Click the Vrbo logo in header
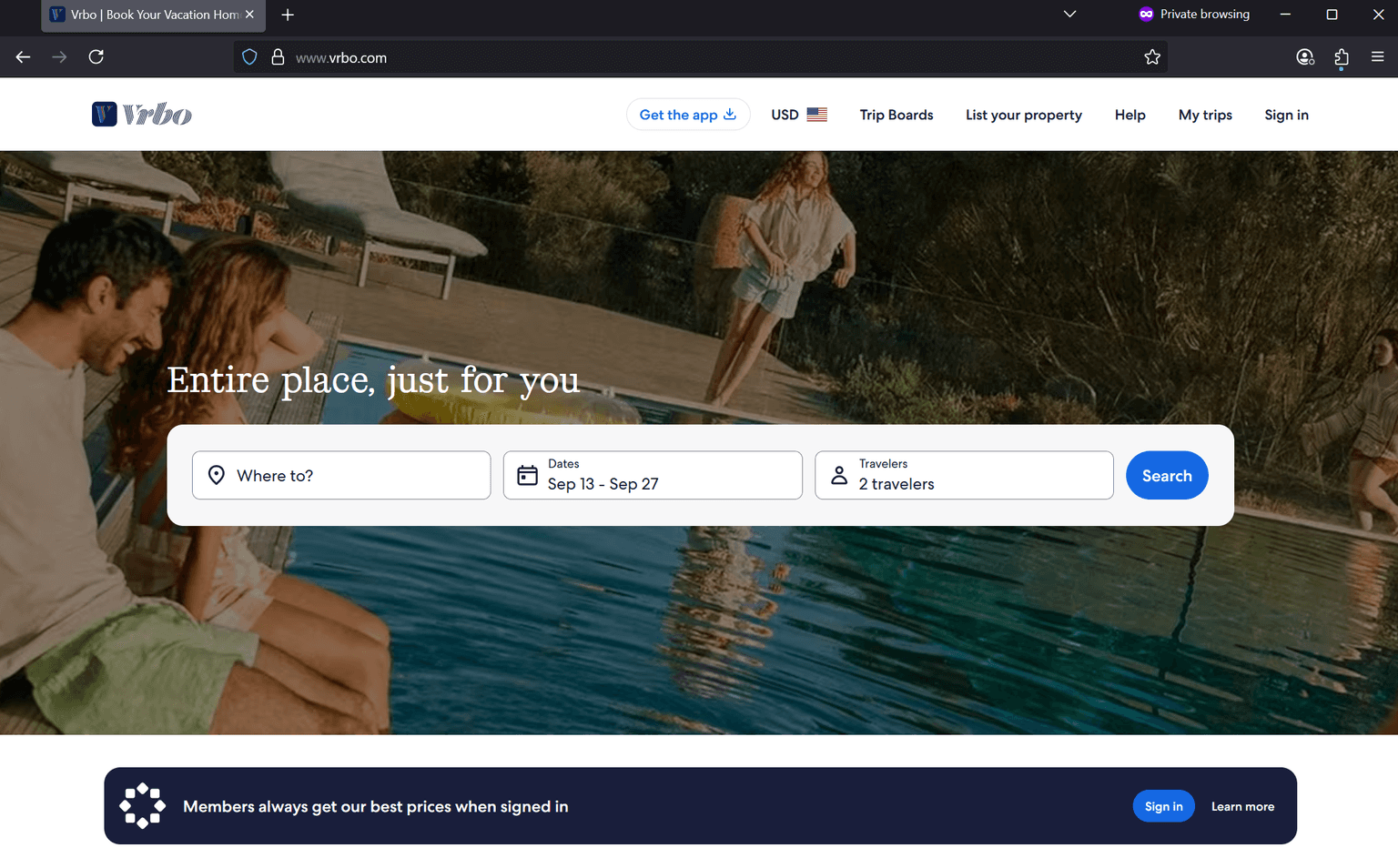This screenshot has width=1398, height=868. pos(142,115)
